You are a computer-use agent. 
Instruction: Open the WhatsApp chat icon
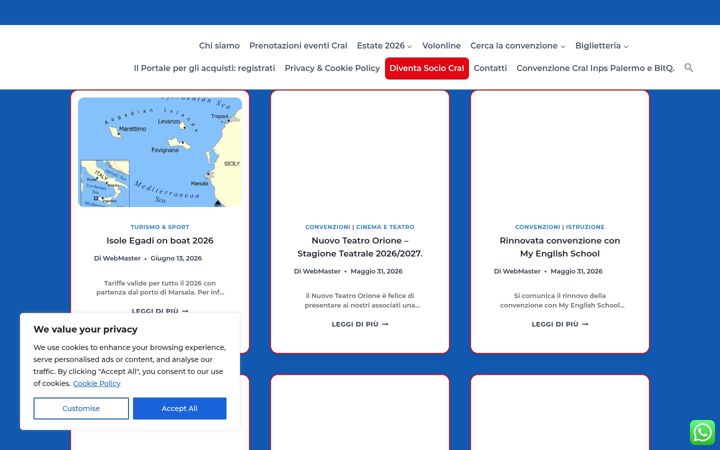703,432
